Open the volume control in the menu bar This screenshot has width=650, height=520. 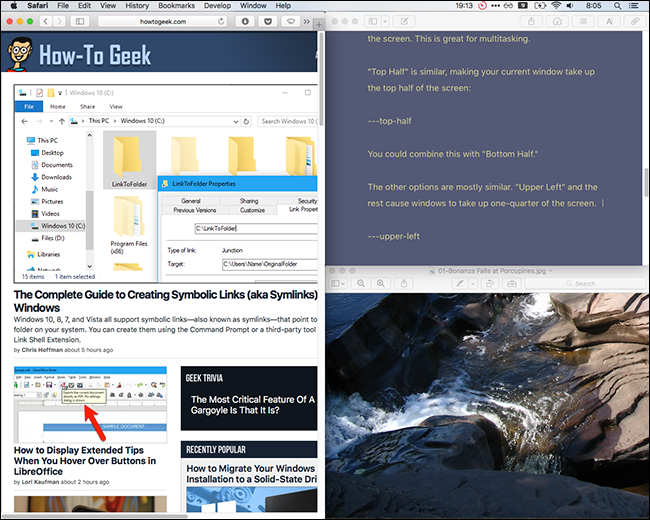pos(570,6)
